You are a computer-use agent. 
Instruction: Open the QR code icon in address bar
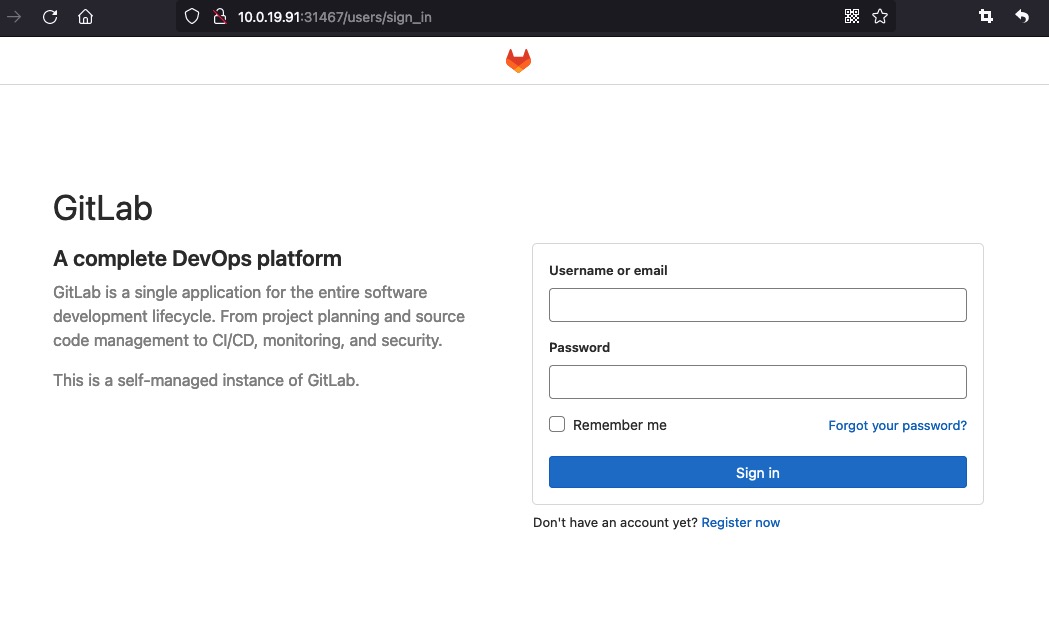(x=852, y=17)
